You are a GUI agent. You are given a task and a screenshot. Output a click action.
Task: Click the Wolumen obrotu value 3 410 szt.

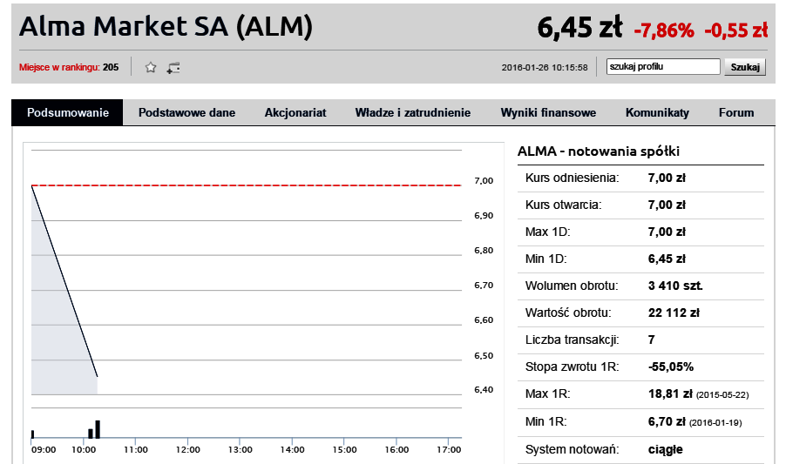click(675, 286)
